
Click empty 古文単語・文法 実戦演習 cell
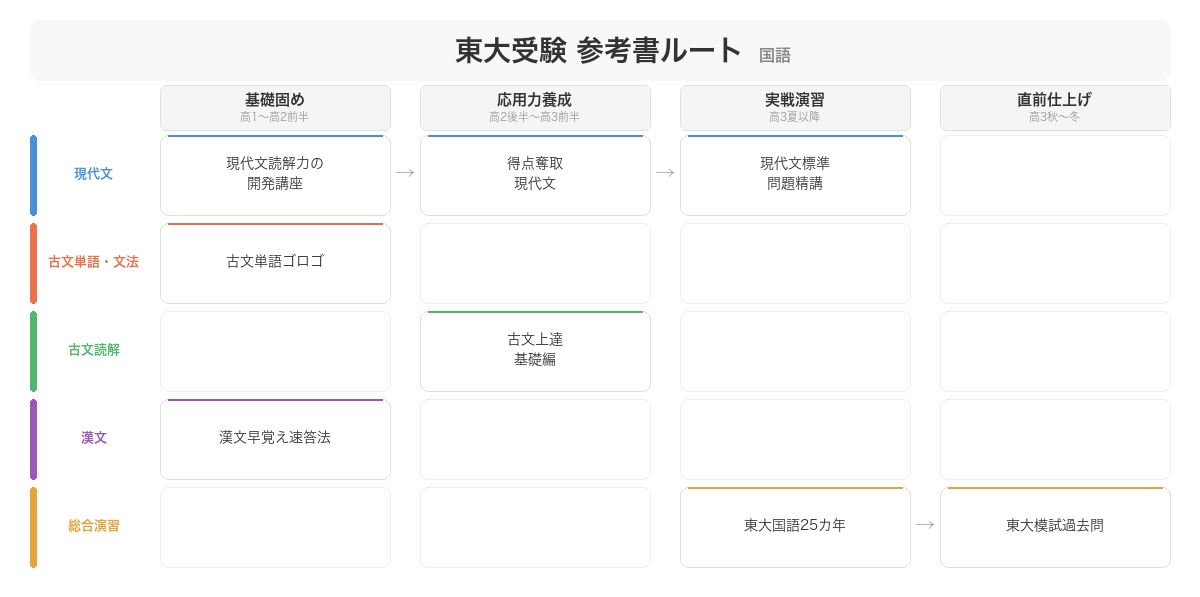[795, 263]
